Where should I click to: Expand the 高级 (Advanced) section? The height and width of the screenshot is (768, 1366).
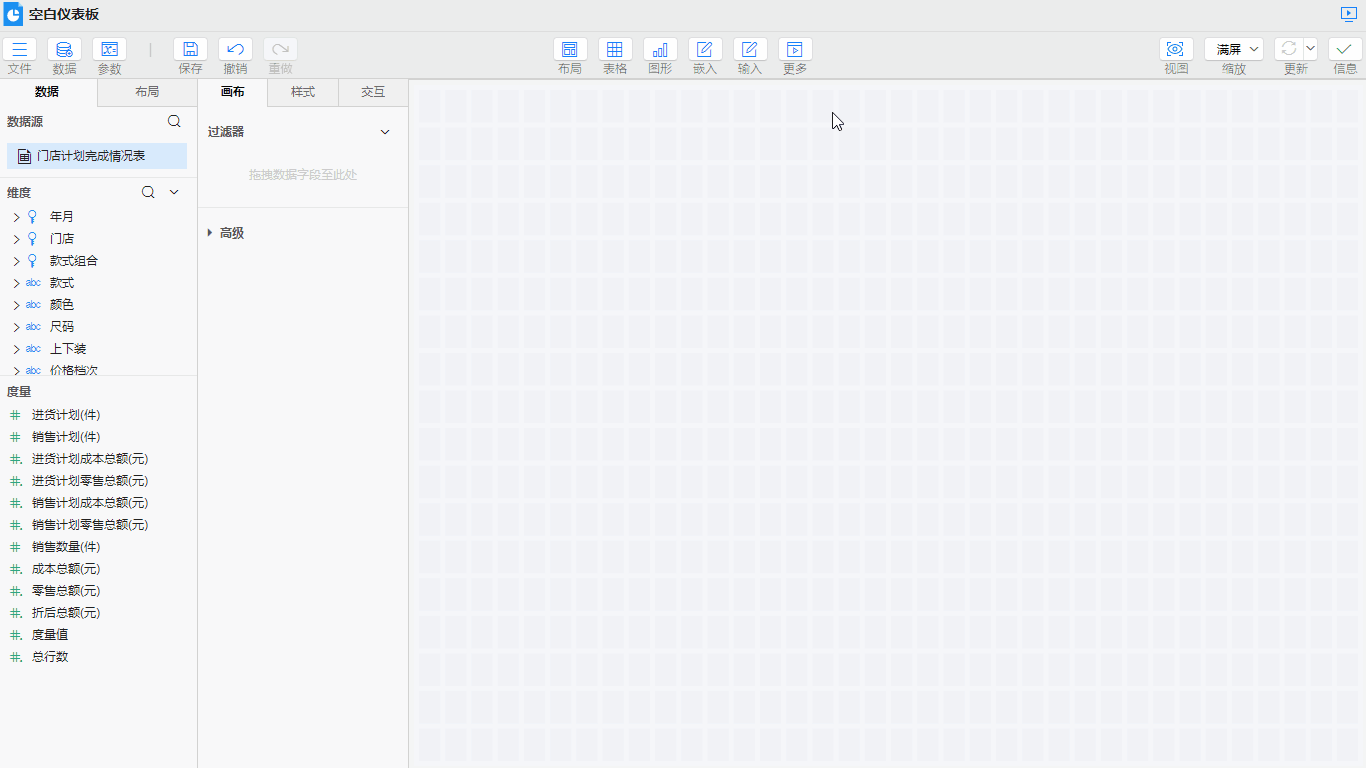(x=210, y=233)
